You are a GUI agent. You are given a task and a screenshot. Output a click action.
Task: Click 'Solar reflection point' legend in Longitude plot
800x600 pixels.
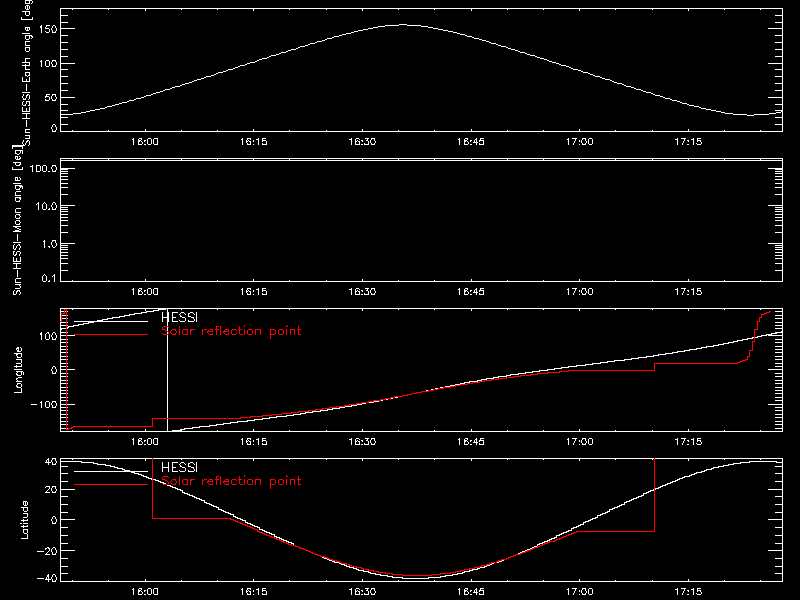pyautogui.click(x=231, y=331)
